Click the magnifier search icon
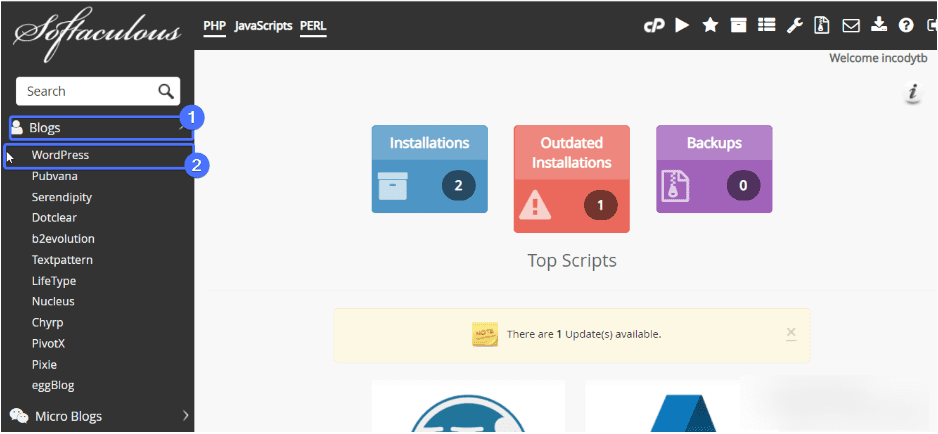The width and height of the screenshot is (938, 434). pos(166,91)
